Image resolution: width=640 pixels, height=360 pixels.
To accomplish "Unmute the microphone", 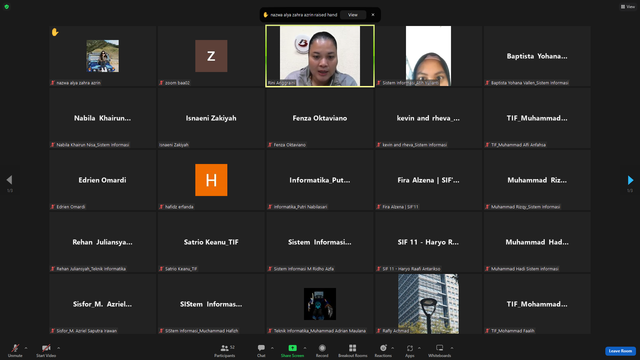I will pos(15,350).
